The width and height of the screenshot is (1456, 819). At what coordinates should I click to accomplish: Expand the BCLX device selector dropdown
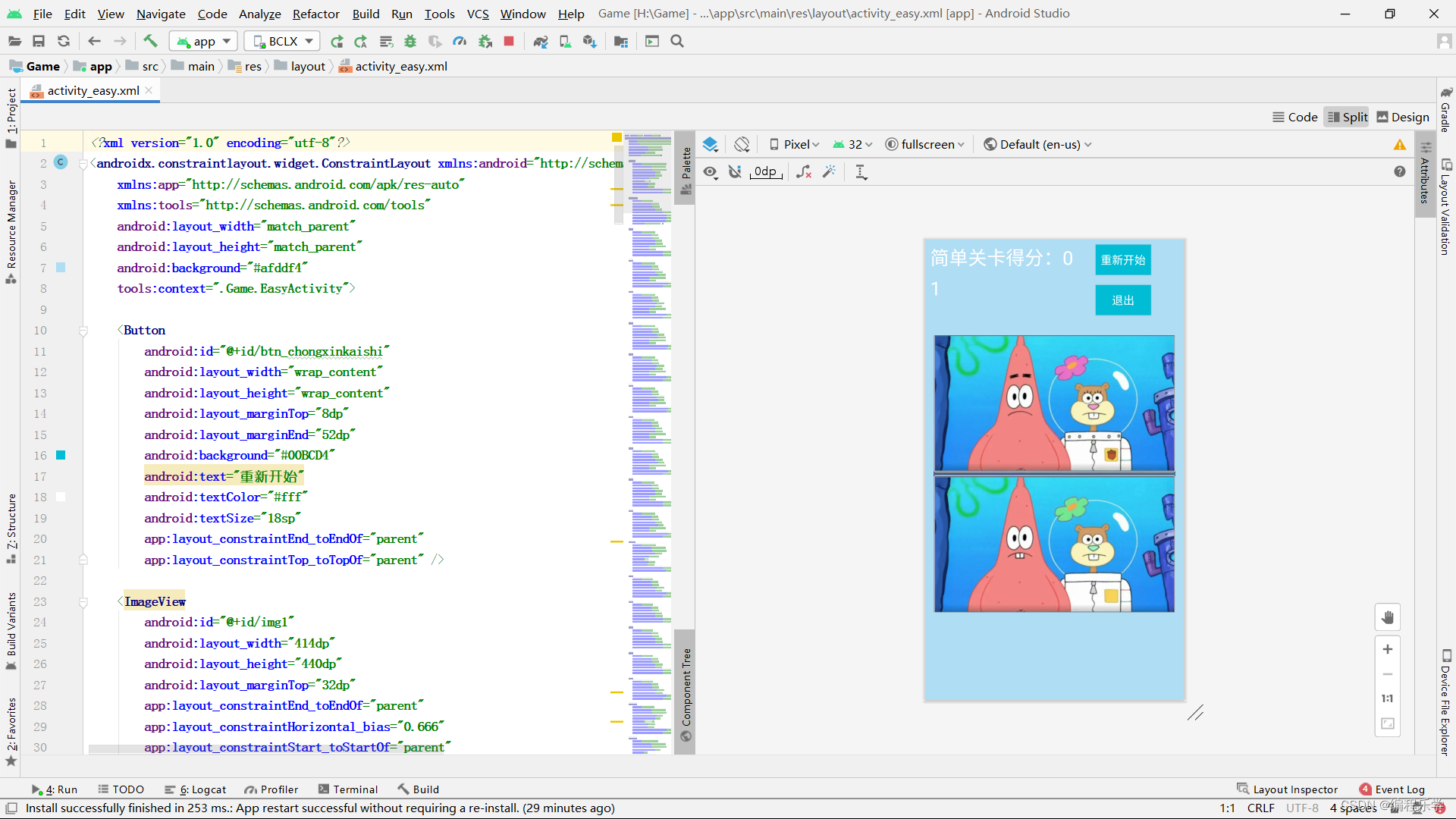(282, 41)
